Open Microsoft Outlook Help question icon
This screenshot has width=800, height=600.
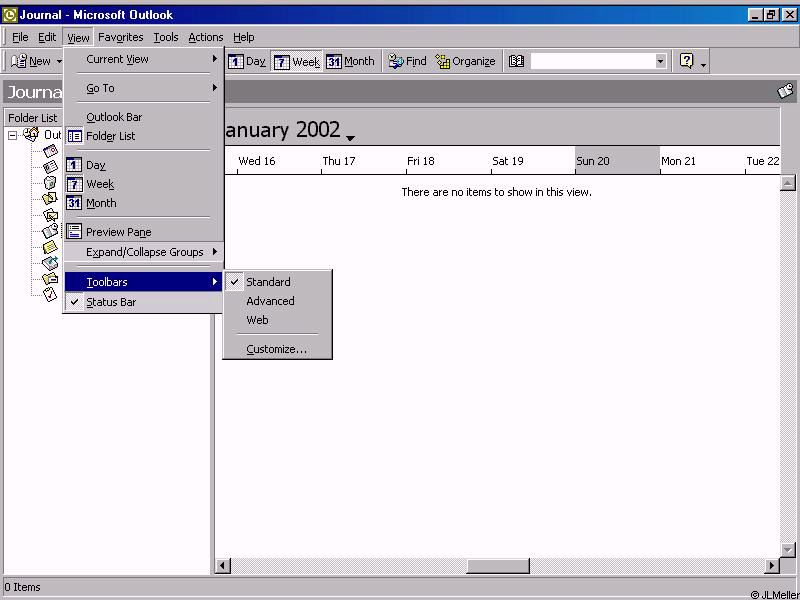687,61
